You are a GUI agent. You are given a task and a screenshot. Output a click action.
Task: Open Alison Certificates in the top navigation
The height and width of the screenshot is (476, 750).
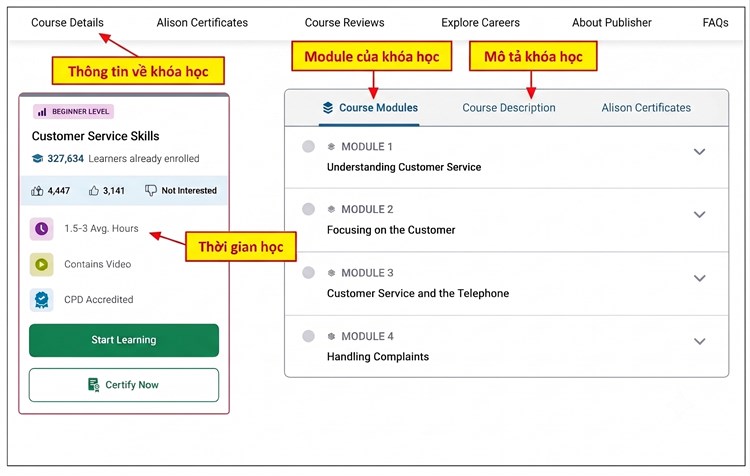click(x=202, y=22)
